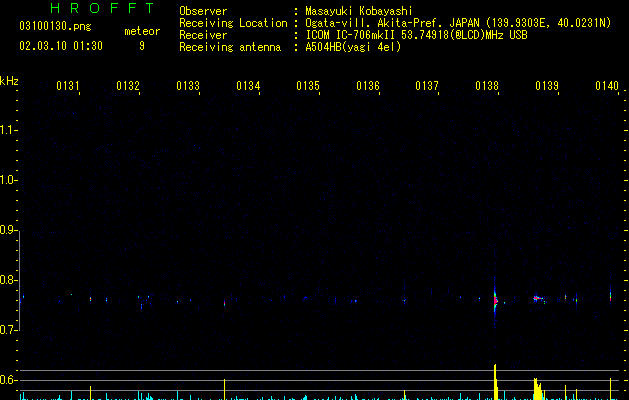
Task: Click the 1.1 kHz axis label
Action: coord(8,130)
